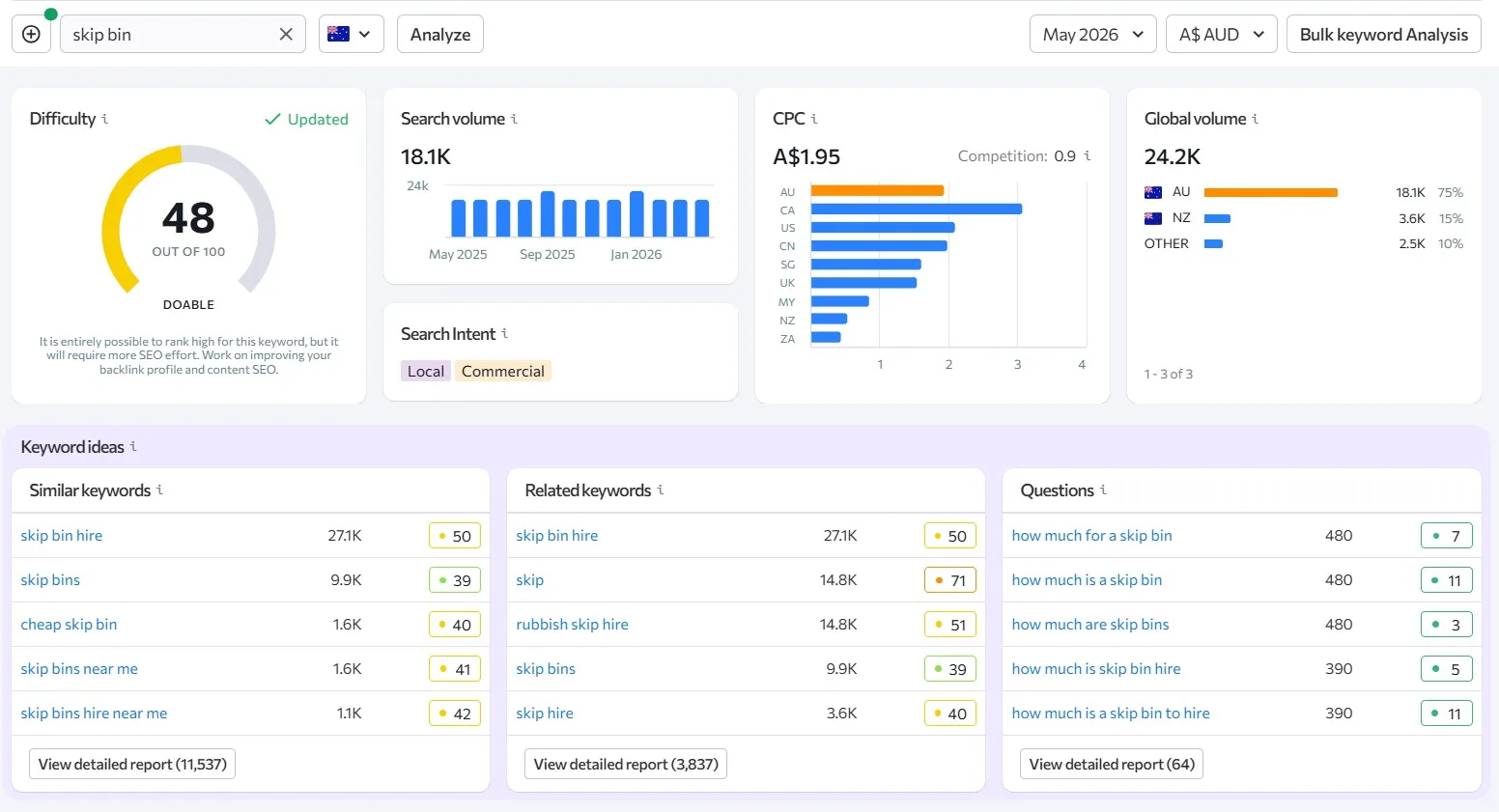The height and width of the screenshot is (812, 1499).
Task: Clear the skip bin search field
Action: pos(286,35)
